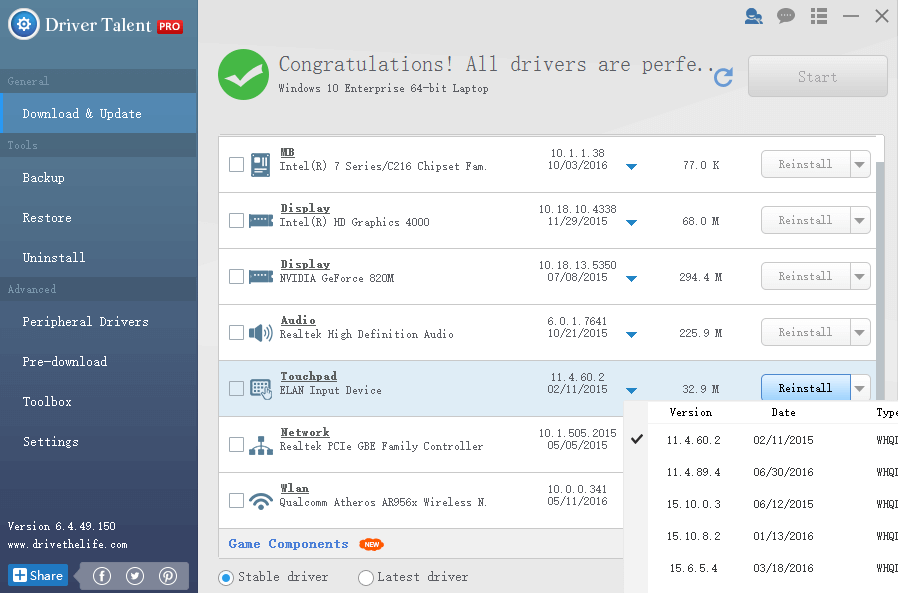This screenshot has height=593, width=898.
Task: Share on Pinterest icon
Action: coord(168,576)
